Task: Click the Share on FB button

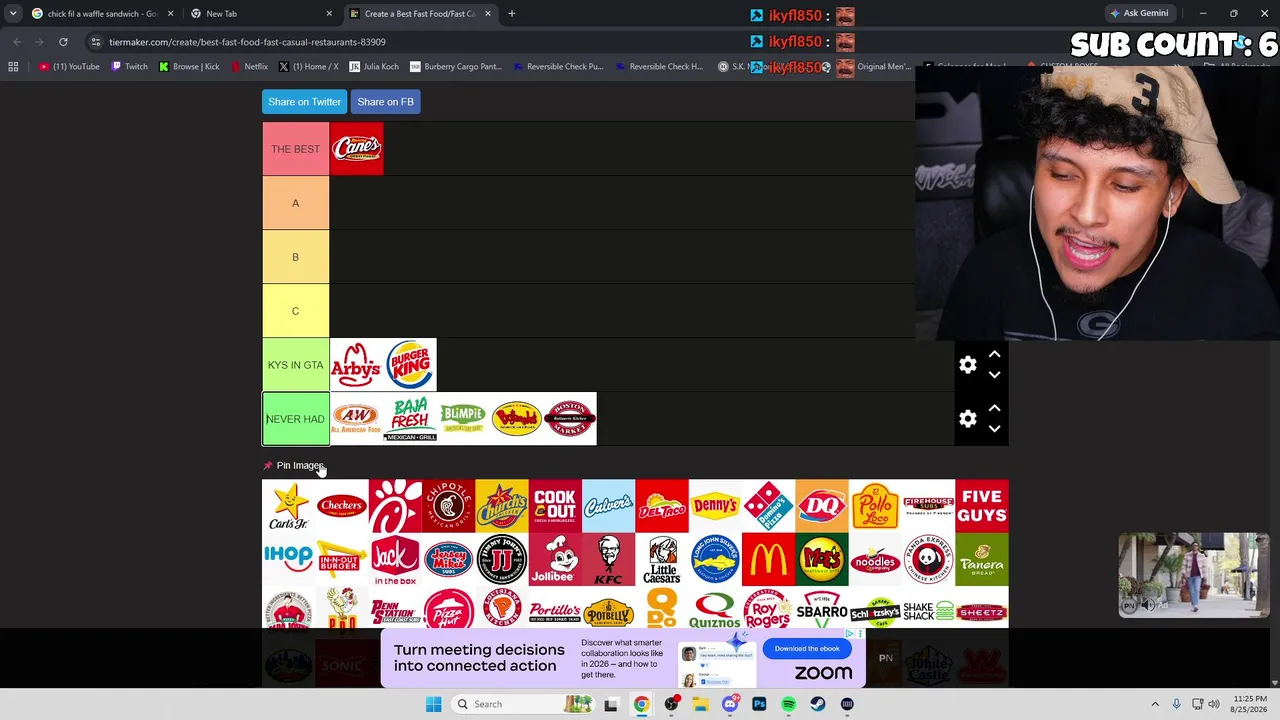Action: pyautogui.click(x=385, y=102)
